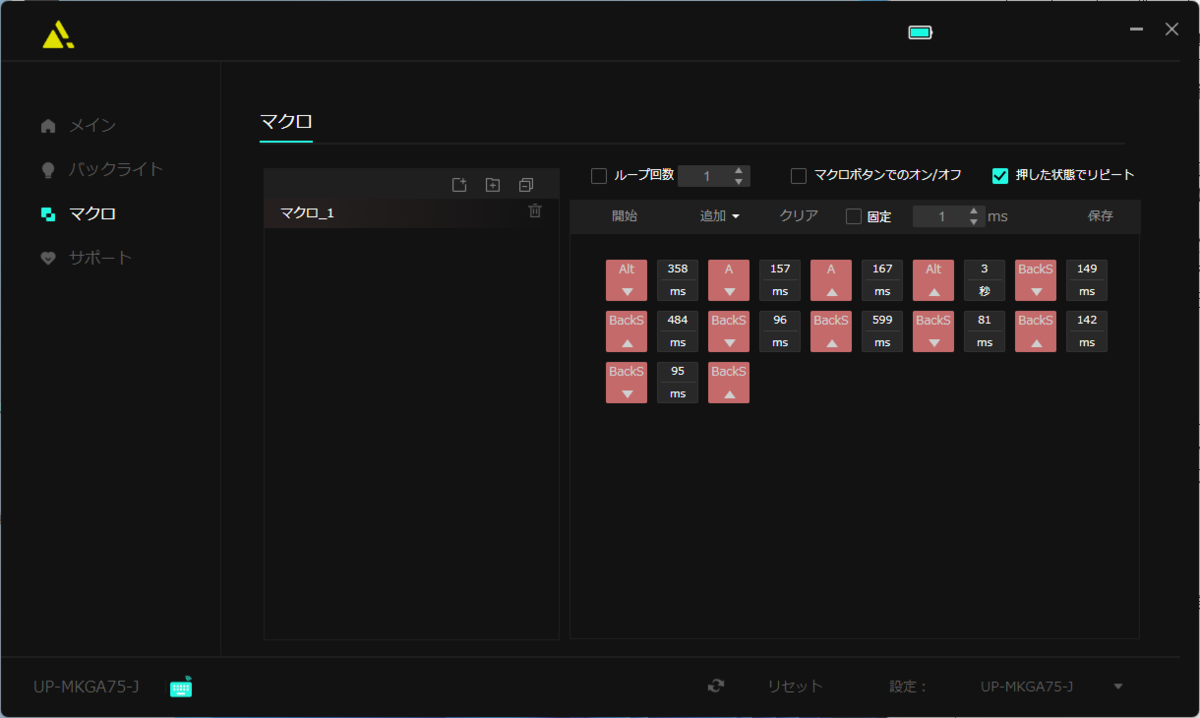
Task: Increase ループ回数 with the up arrow
Action: tap(739, 171)
